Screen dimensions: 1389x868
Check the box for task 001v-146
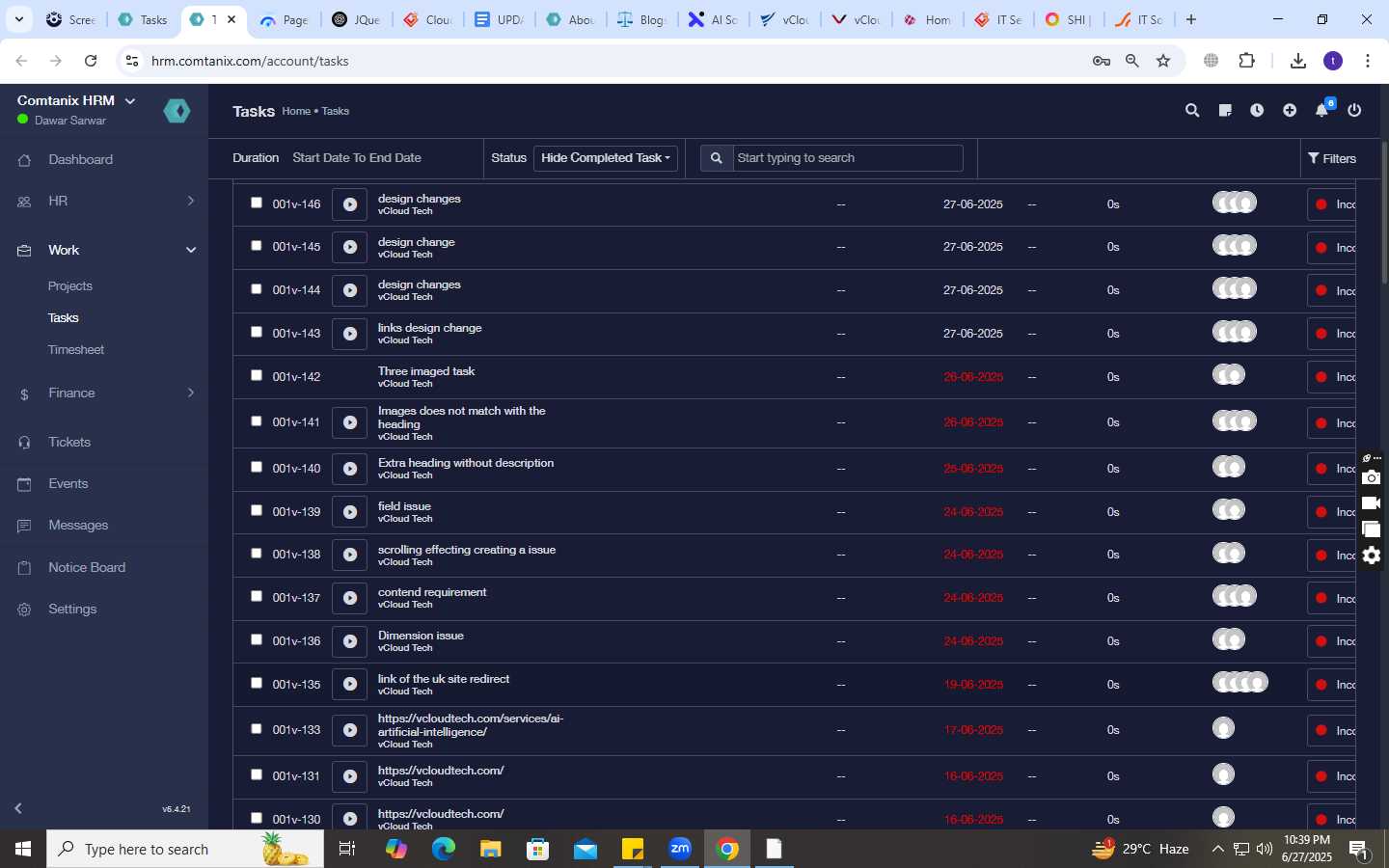257,203
